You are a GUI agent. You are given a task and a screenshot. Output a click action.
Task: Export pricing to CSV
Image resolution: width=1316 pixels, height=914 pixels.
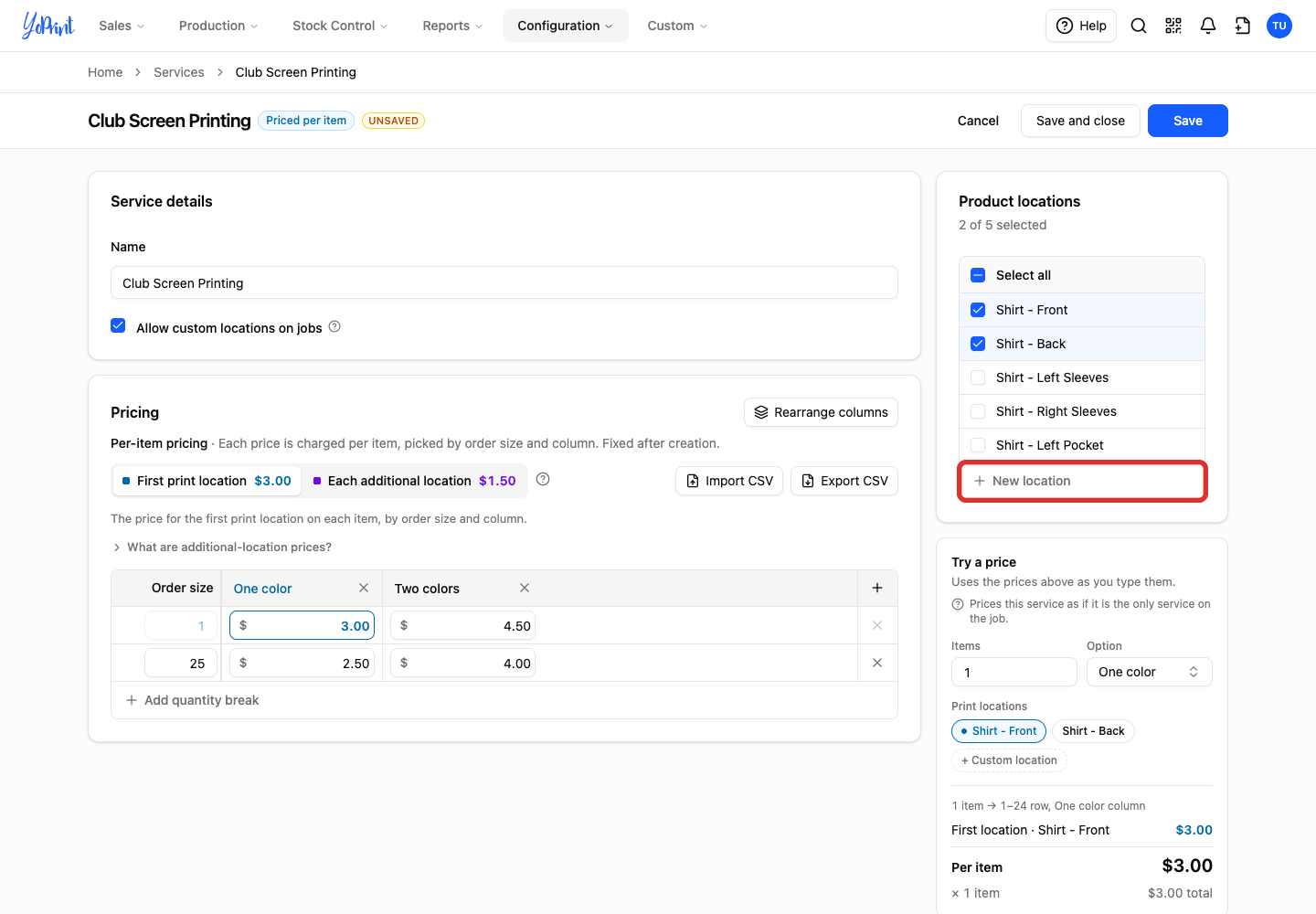[x=844, y=481]
